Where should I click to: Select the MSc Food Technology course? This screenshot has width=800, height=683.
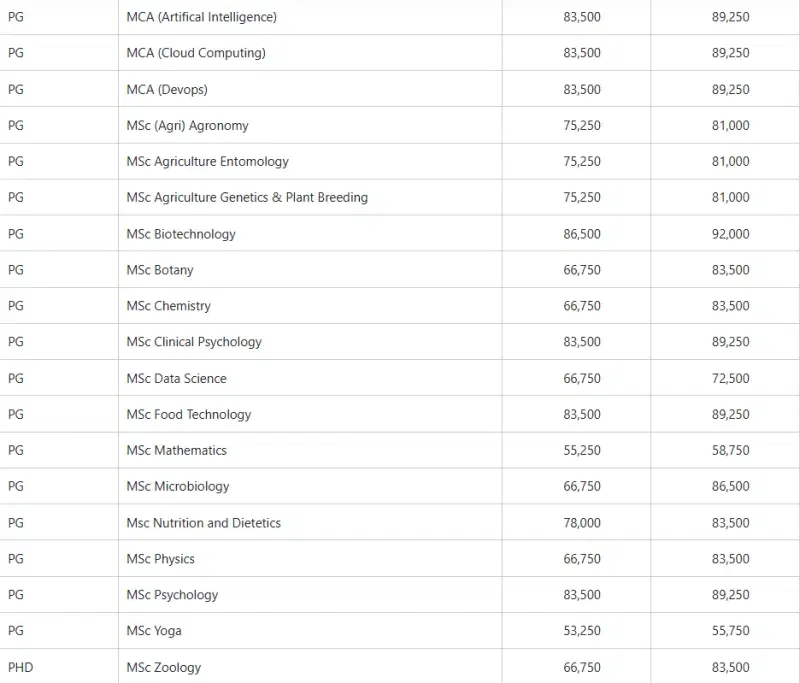189,414
